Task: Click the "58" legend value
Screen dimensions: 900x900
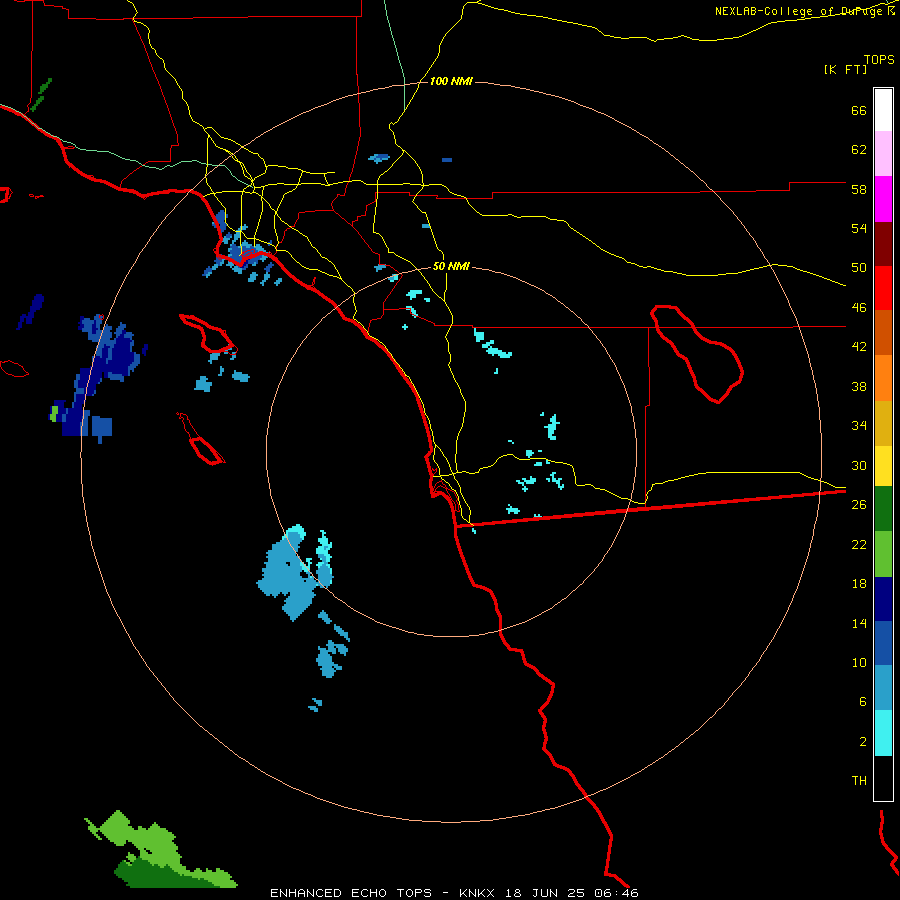Action: tap(859, 189)
